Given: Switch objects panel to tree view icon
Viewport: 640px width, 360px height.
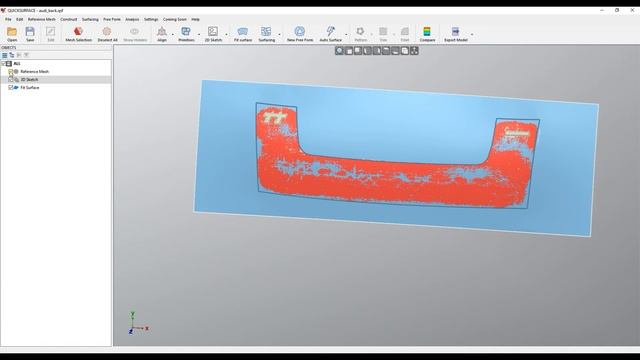Looking at the screenshot, I should pyautogui.click(x=12, y=55).
